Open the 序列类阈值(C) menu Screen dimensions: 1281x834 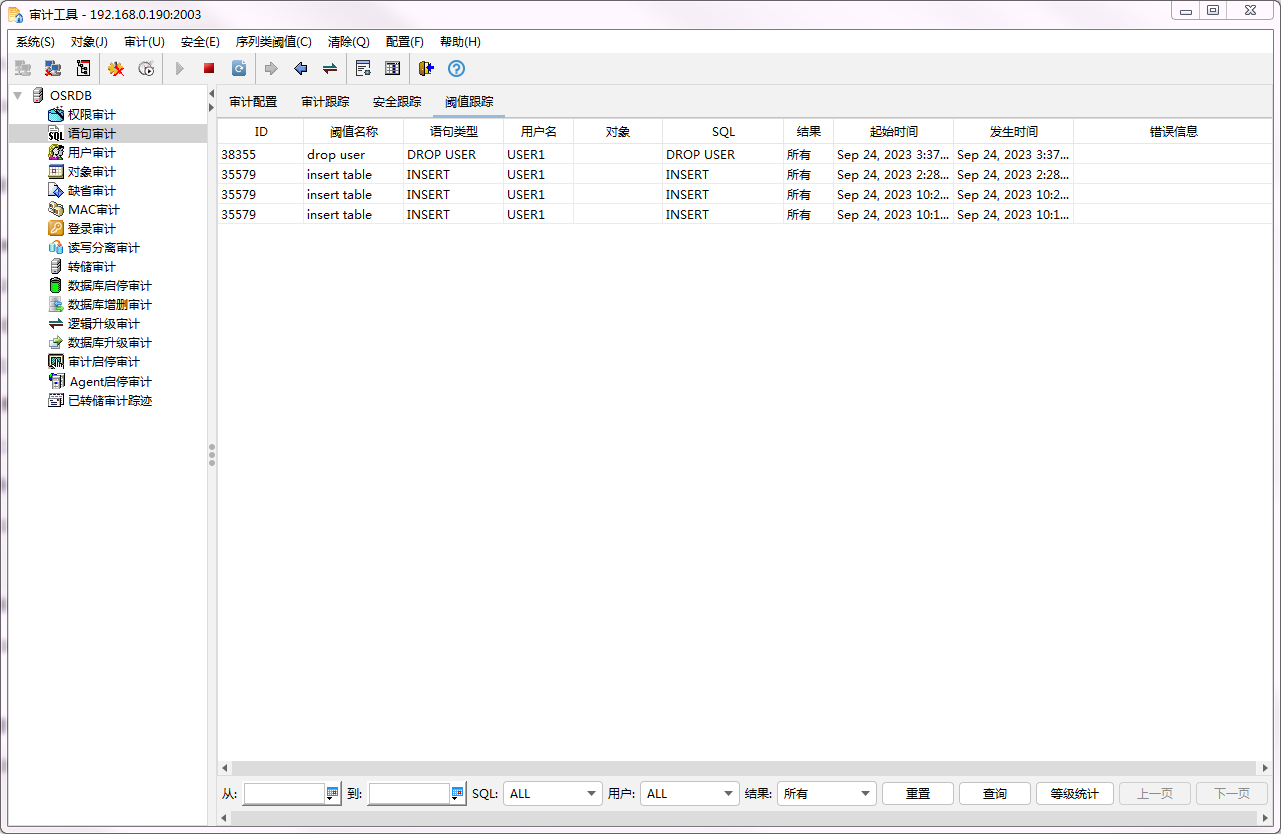pyautogui.click(x=273, y=42)
